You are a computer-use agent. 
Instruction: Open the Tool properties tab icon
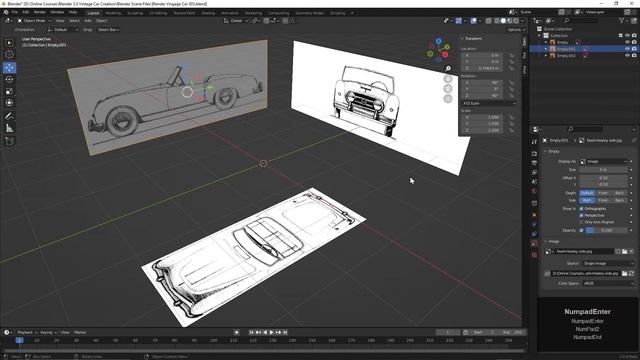534,142
